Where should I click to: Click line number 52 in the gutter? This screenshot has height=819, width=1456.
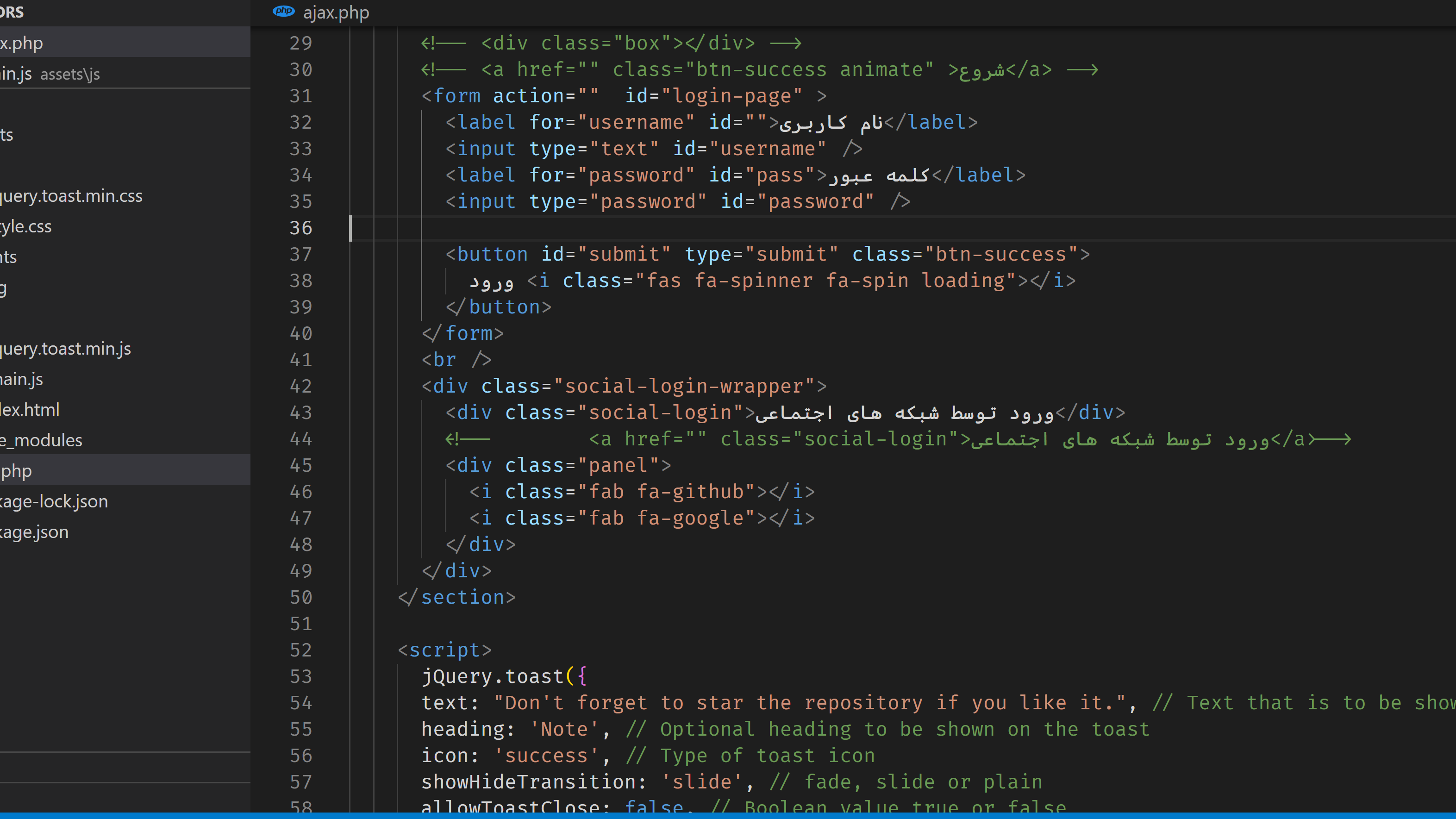tap(301, 650)
